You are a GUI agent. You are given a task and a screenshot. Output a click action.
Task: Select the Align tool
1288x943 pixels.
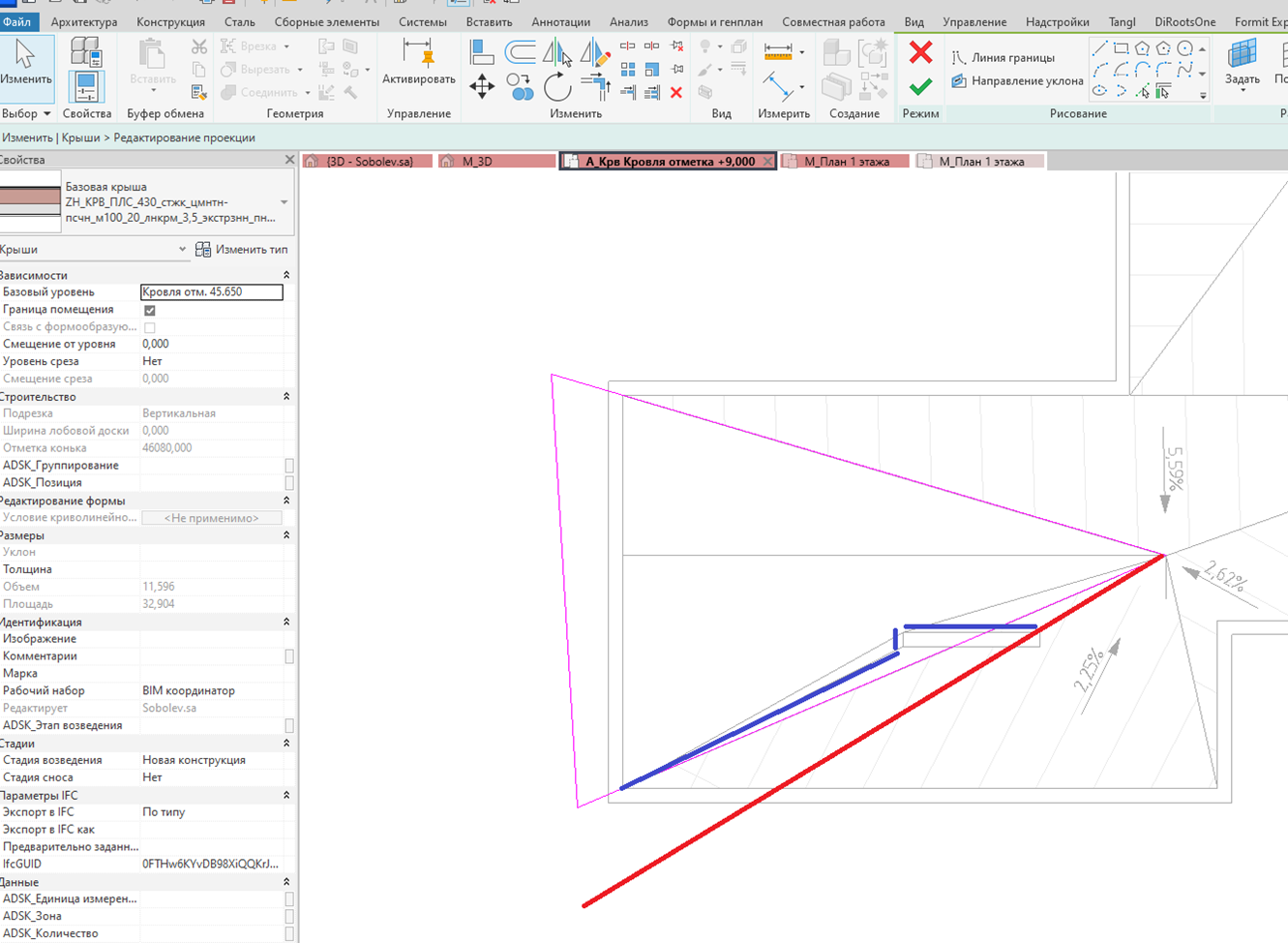482,50
